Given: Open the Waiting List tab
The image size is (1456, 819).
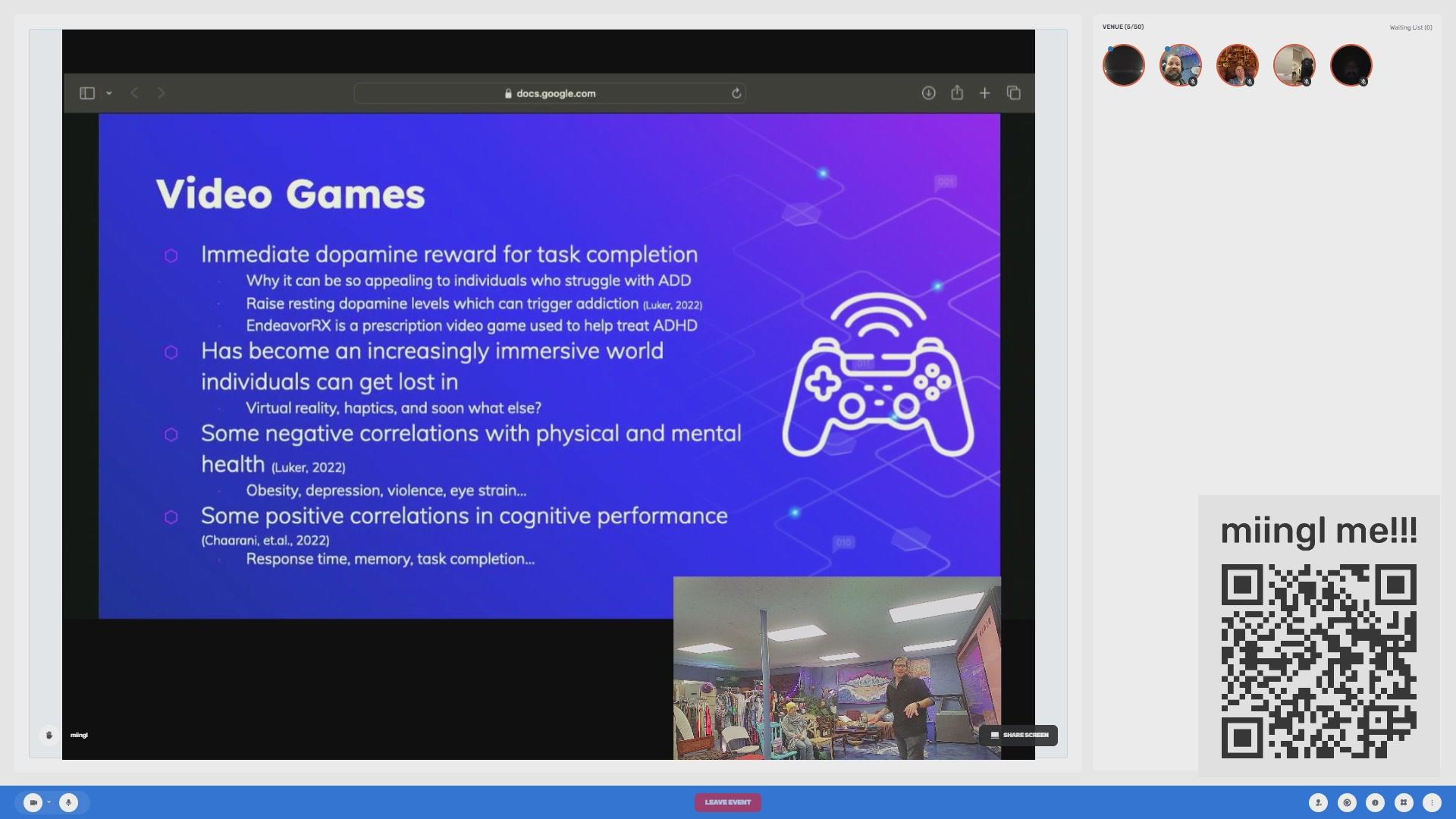Looking at the screenshot, I should tap(1410, 27).
